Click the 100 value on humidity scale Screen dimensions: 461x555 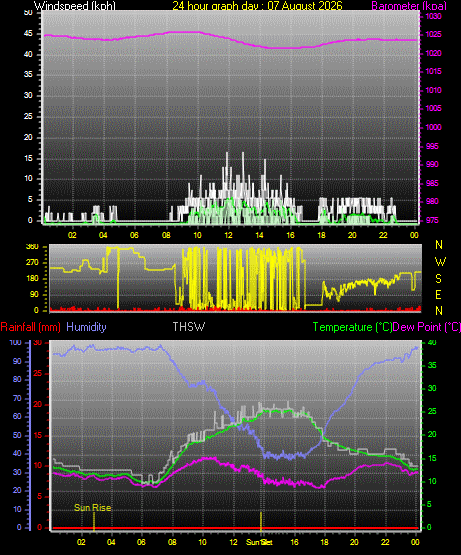pos(16,342)
